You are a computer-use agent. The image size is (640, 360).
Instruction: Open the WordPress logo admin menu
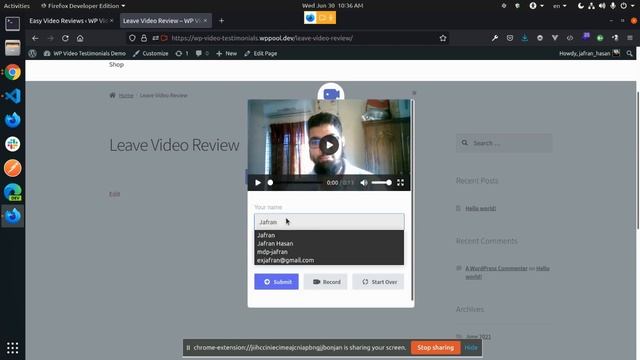(x=33, y=53)
